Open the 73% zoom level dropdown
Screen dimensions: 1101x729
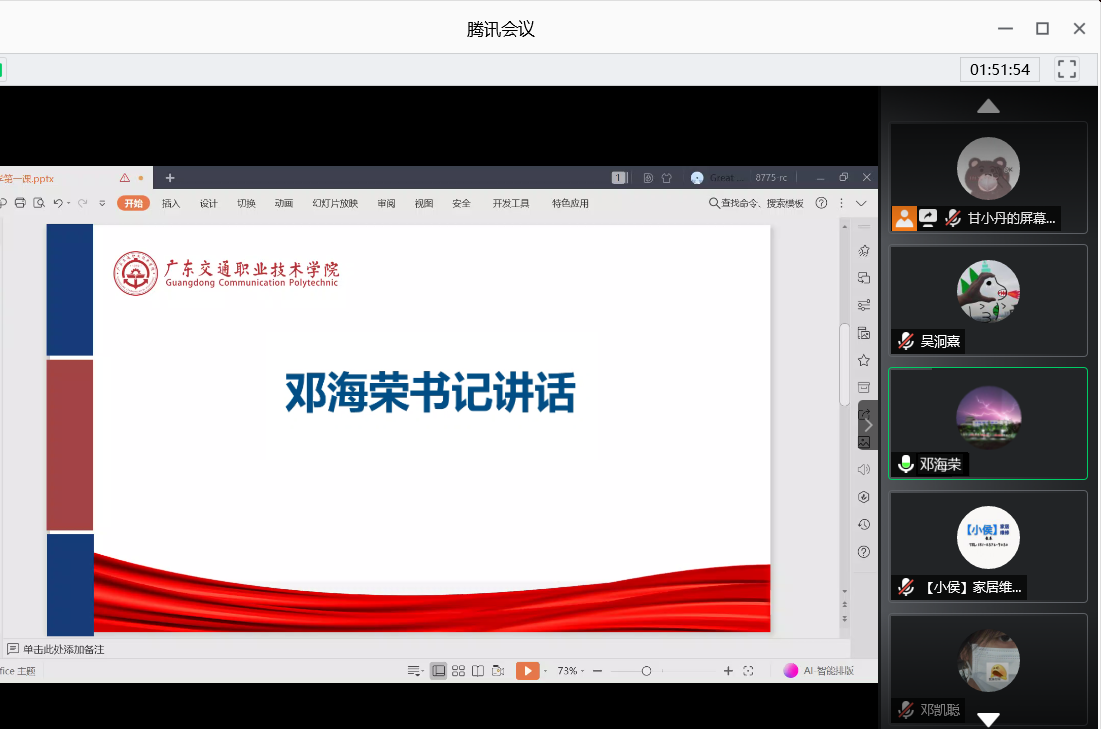[571, 671]
